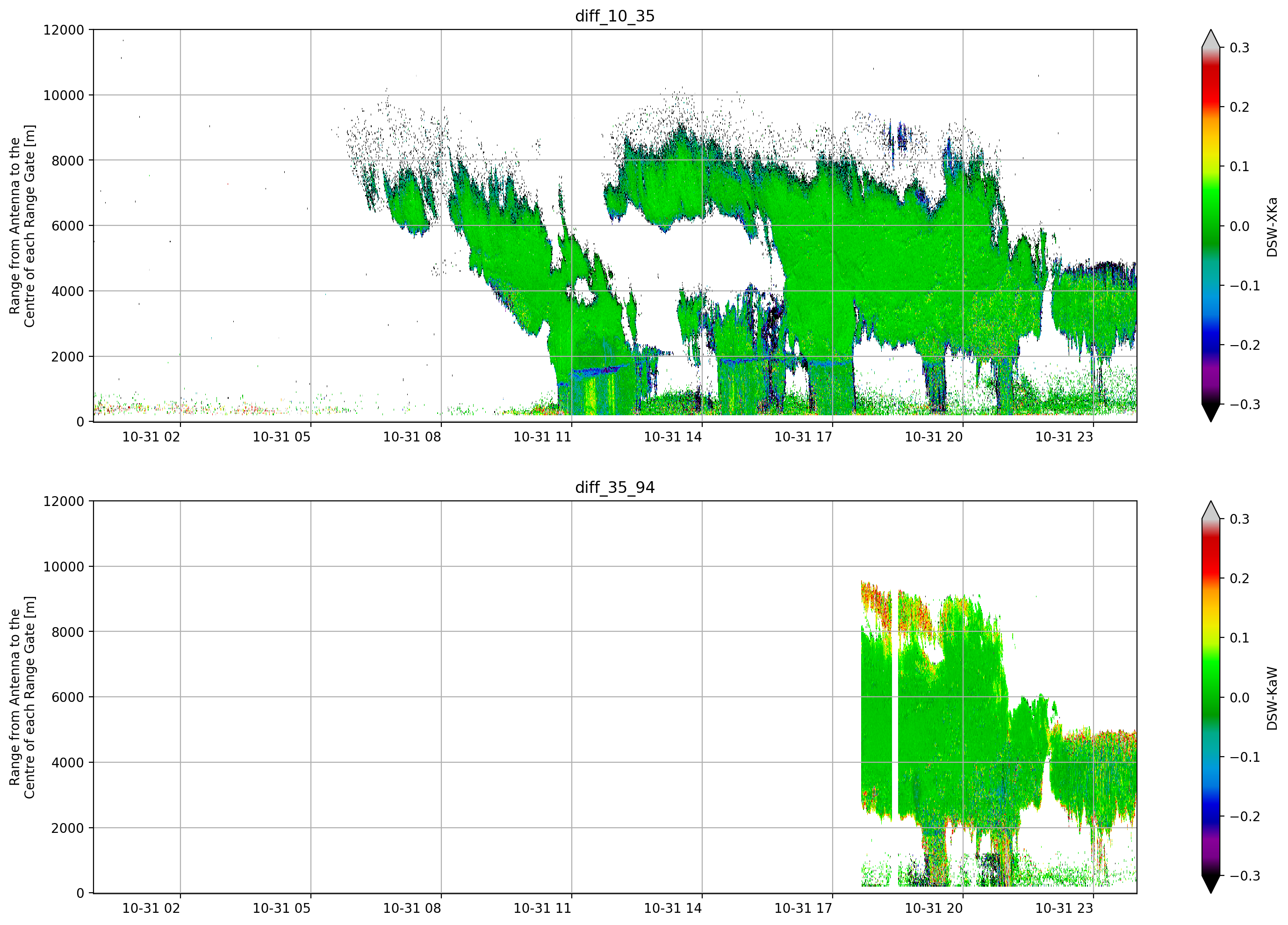The image size is (1288, 925).
Task: Click the 2000 y-tick on diff_35_94 plot
Action: (68, 828)
